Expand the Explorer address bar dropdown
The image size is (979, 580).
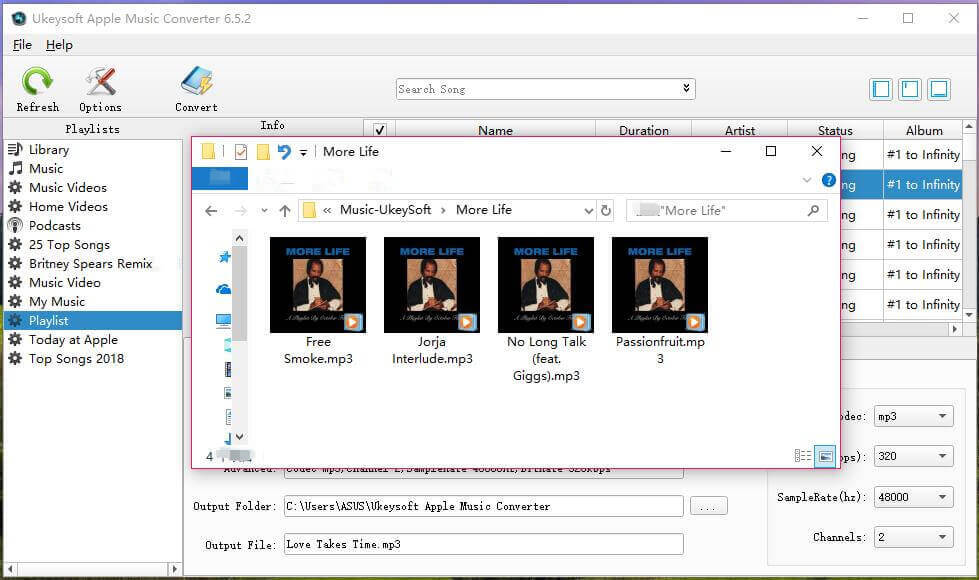coord(588,211)
